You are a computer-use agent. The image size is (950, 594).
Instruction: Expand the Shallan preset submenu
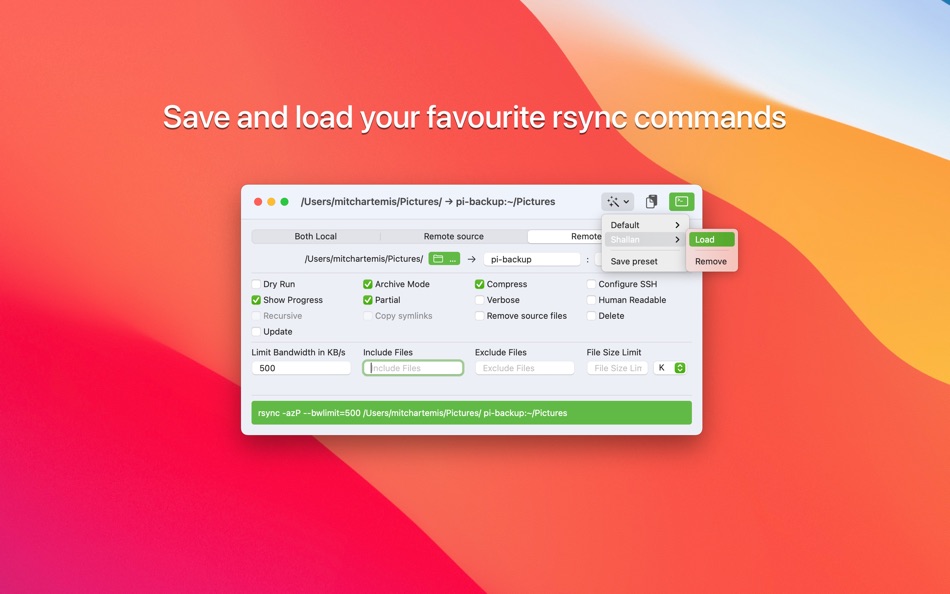(646, 239)
